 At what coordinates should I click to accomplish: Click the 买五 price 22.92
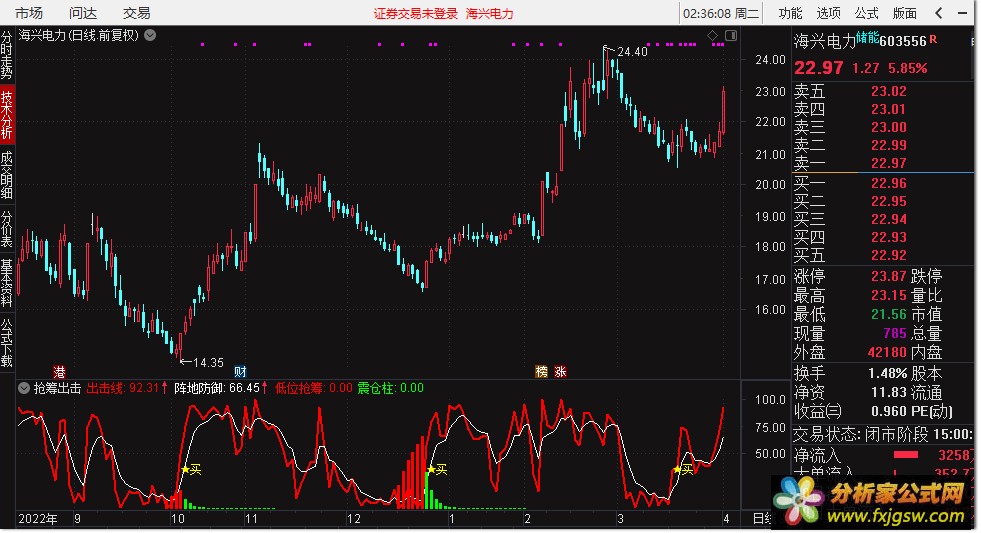888,255
